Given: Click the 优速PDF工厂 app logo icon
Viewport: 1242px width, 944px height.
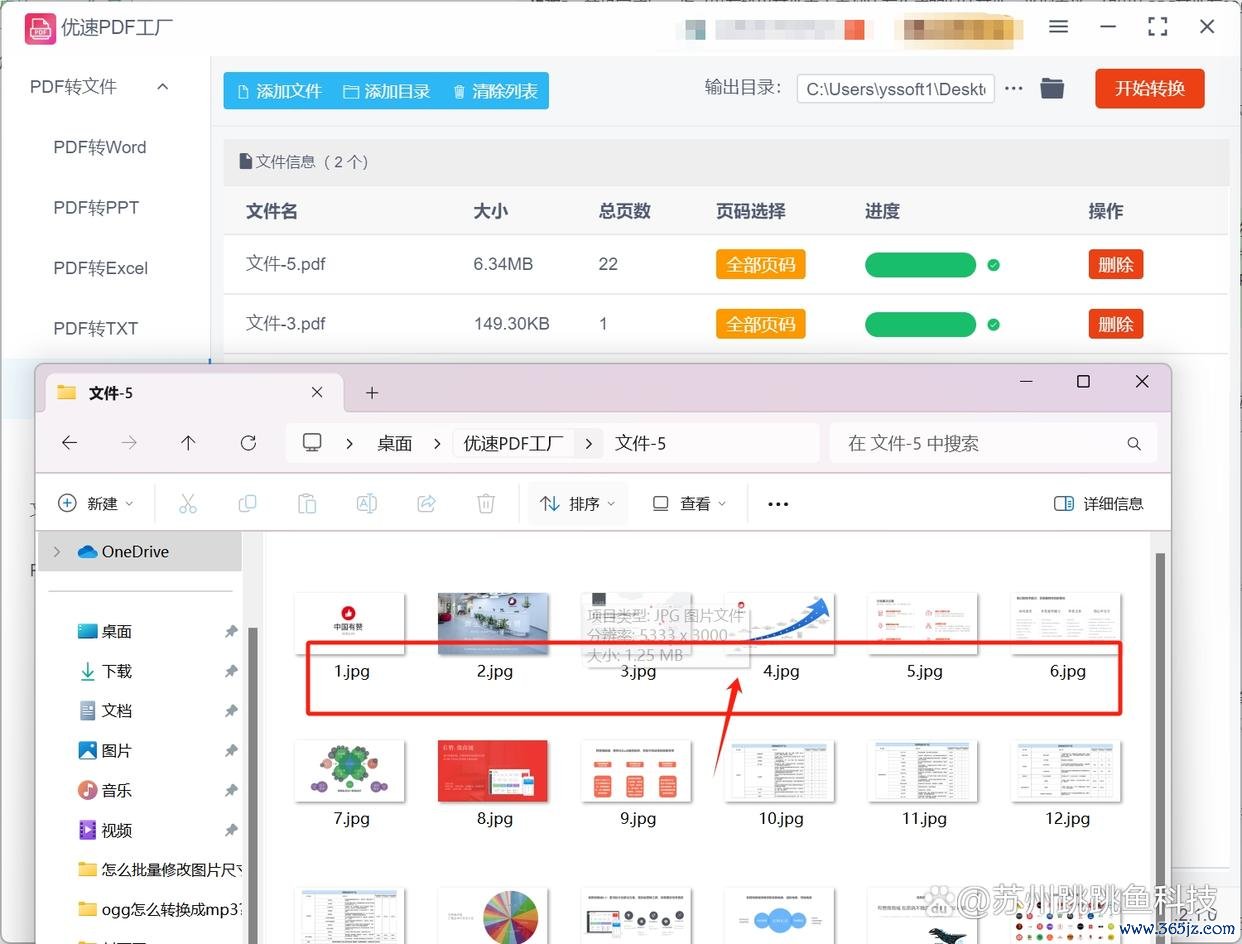Looking at the screenshot, I should pyautogui.click(x=39, y=28).
